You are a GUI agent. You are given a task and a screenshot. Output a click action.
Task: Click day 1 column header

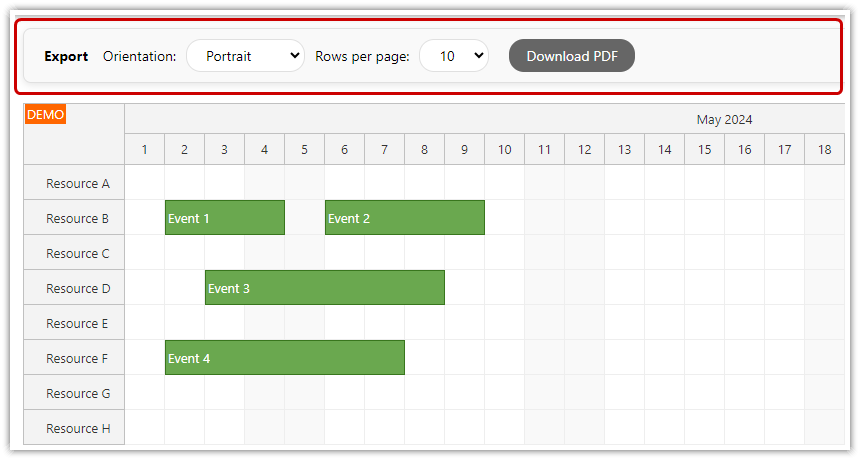pyautogui.click(x=145, y=149)
